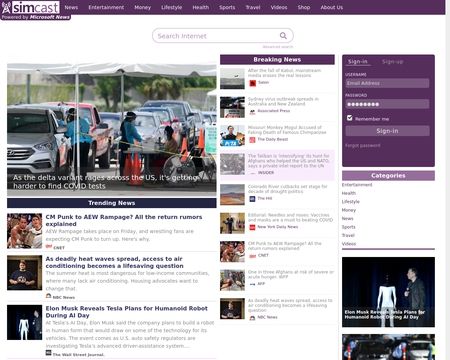Click the Sign-in button
This screenshot has width=450, height=360.
[387, 131]
